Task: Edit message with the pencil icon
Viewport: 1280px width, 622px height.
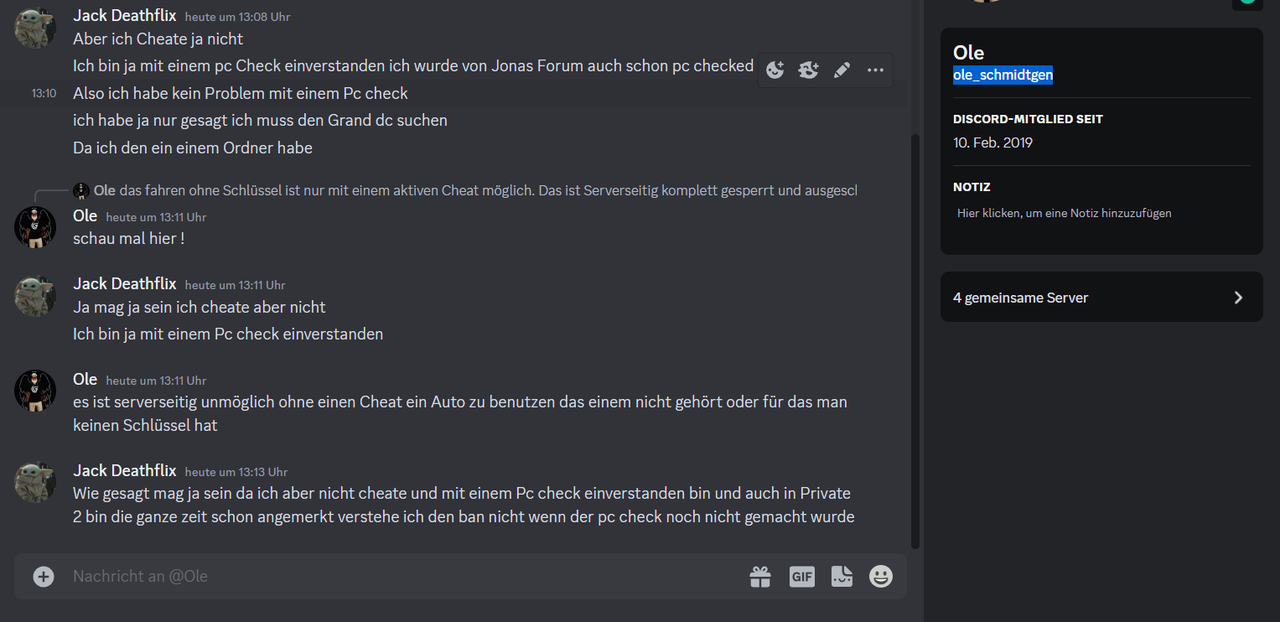Action: [842, 70]
